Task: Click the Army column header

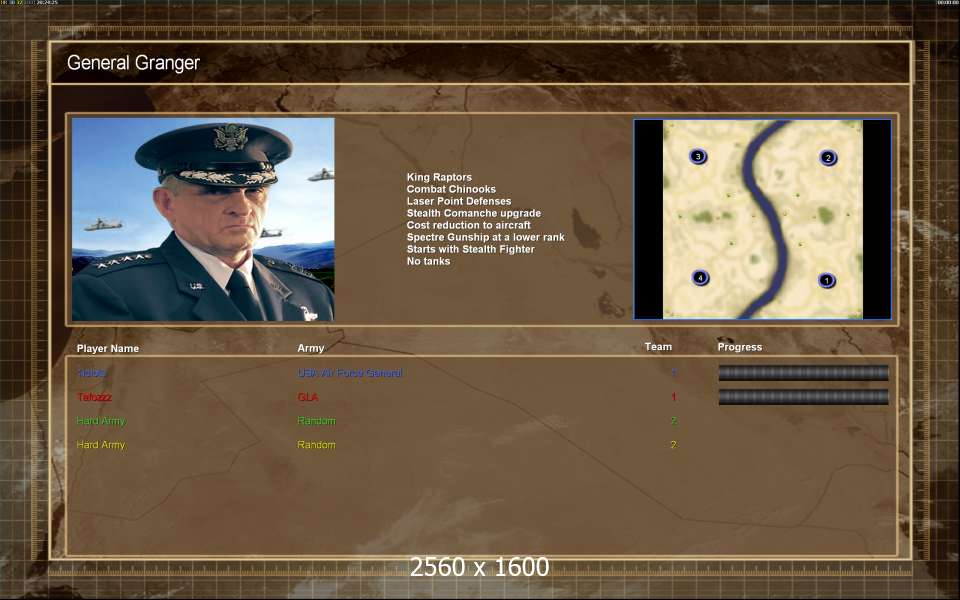Action: 310,348
